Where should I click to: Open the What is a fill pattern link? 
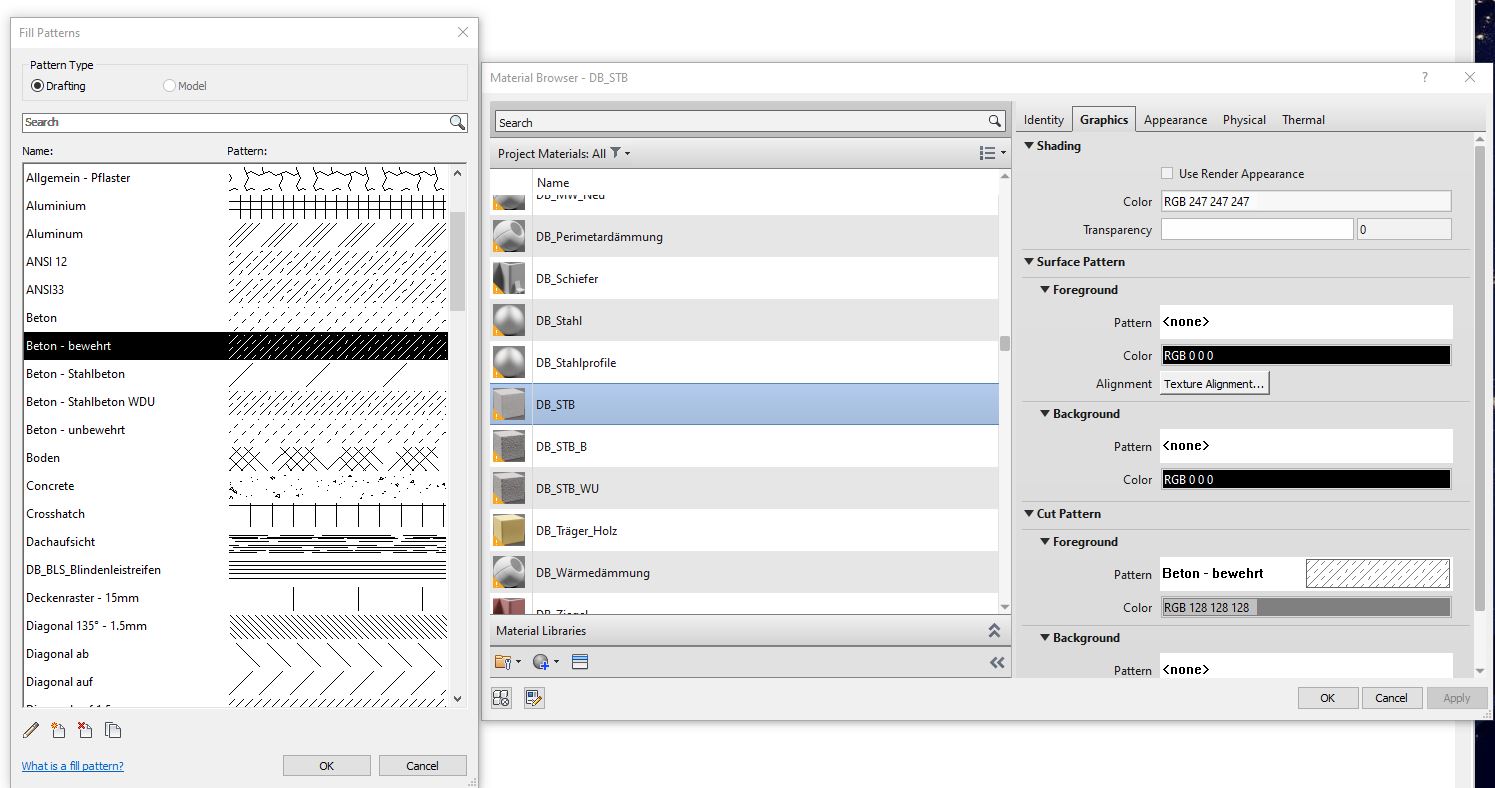coord(72,765)
